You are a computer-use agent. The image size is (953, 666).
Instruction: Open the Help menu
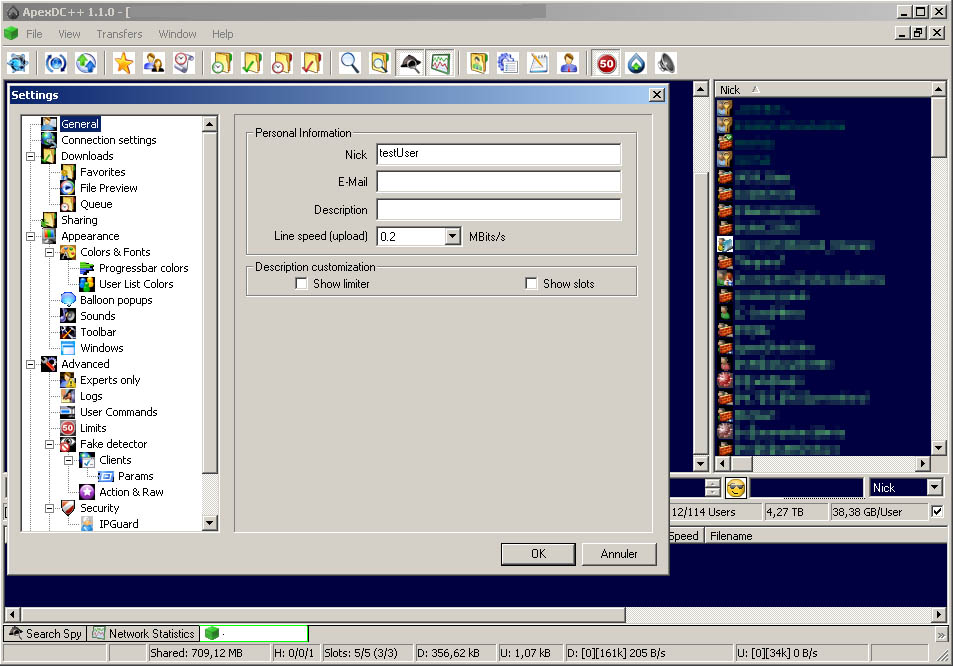click(222, 34)
